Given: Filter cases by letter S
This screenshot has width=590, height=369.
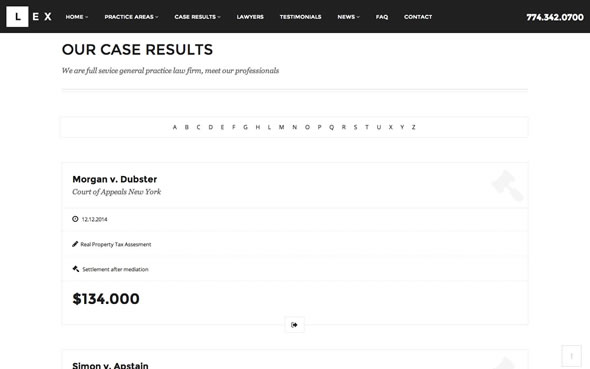Looking at the screenshot, I should [355, 127].
